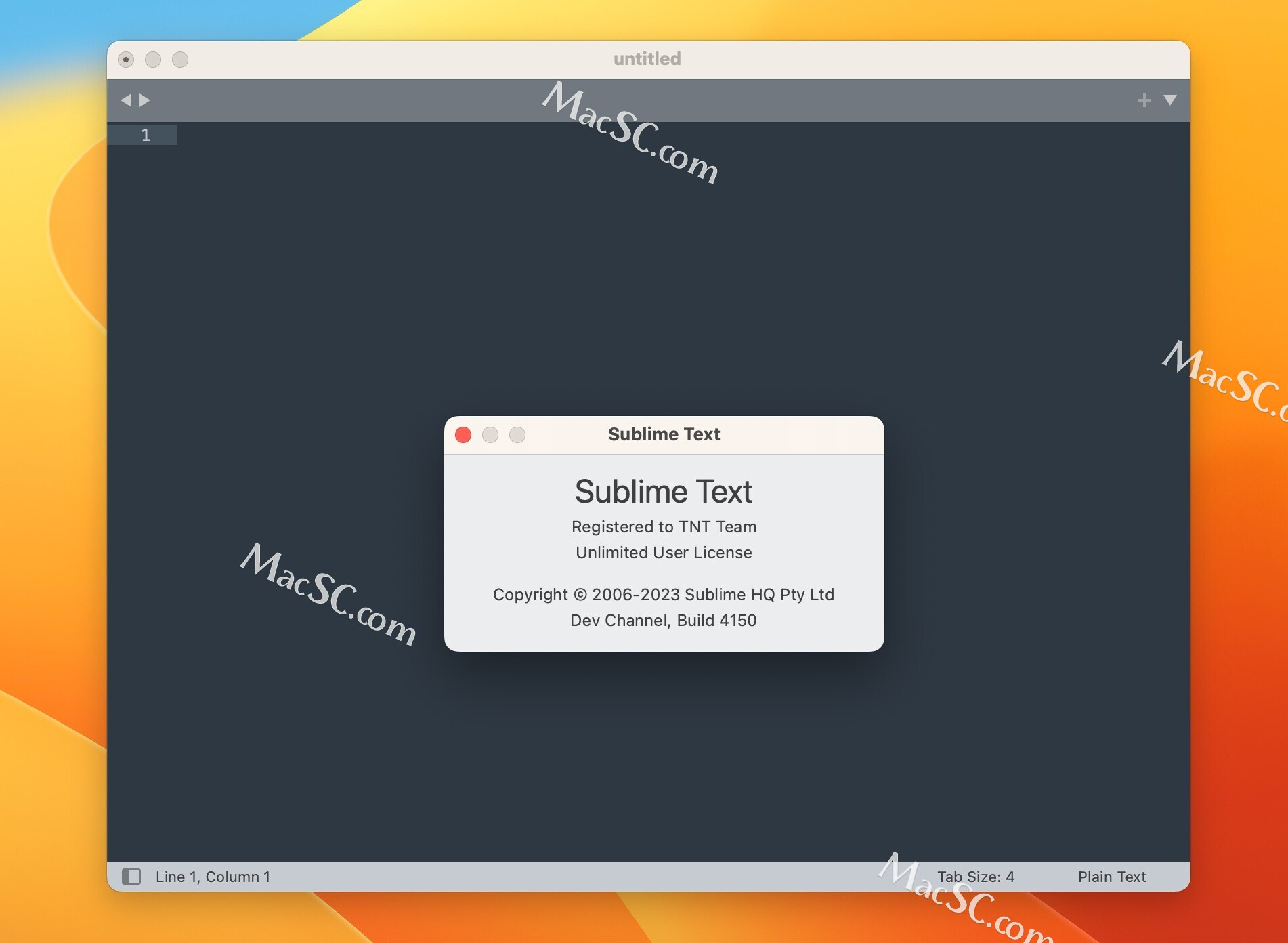Click the Unlimited User License text

664,553
